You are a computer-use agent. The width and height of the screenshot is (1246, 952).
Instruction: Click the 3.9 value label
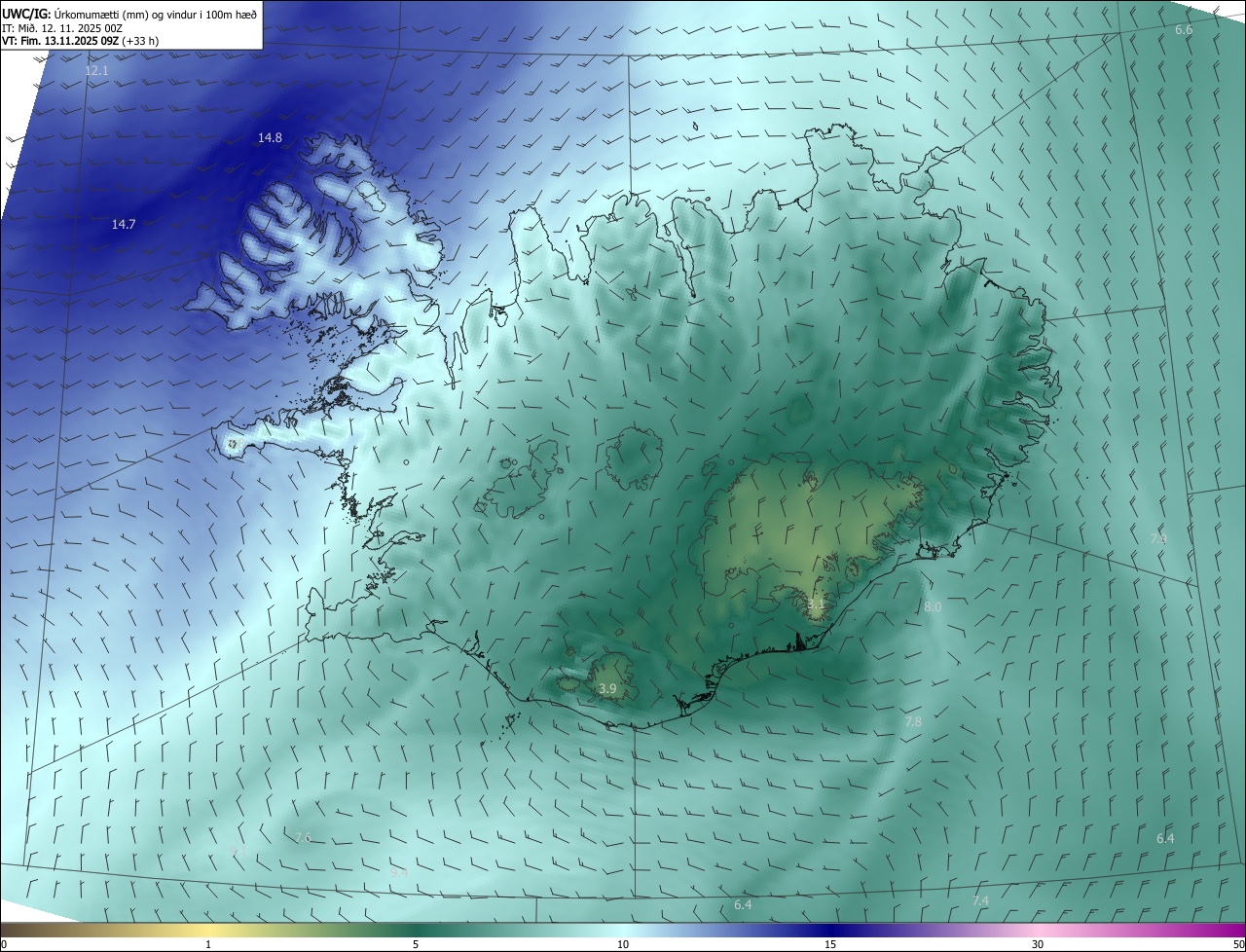(607, 689)
